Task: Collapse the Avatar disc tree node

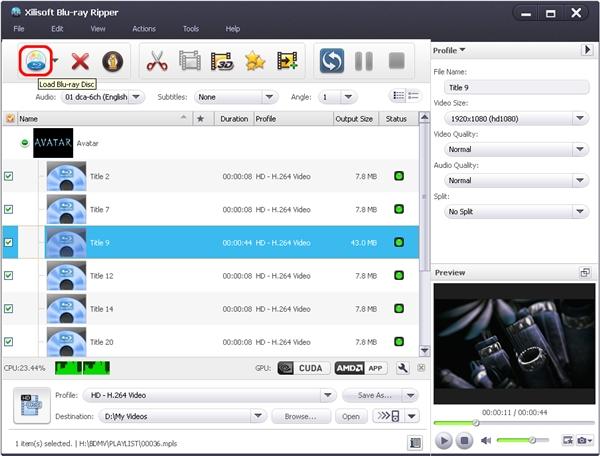Action: pos(24,143)
